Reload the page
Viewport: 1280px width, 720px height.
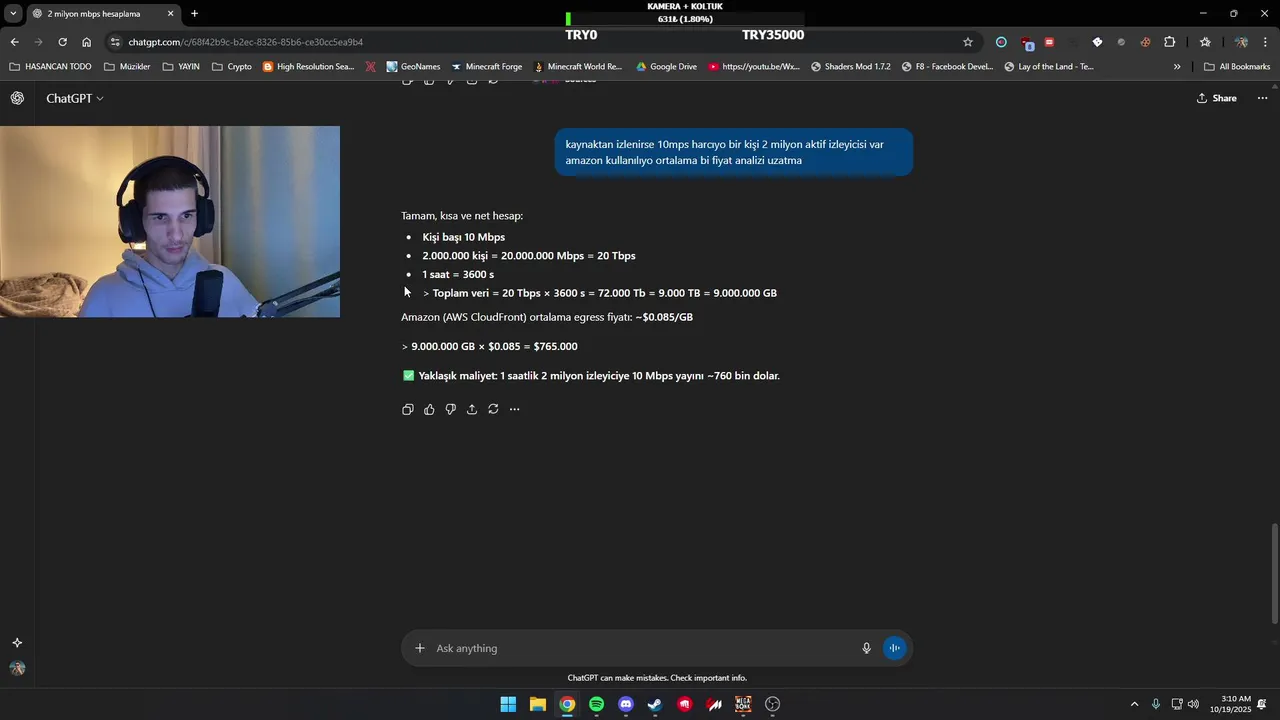click(x=62, y=42)
